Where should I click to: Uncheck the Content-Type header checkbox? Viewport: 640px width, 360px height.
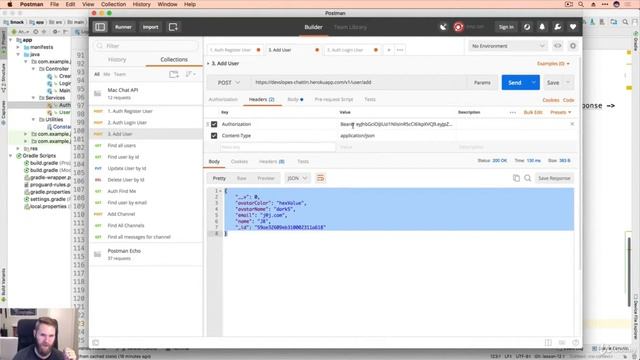coord(214,136)
